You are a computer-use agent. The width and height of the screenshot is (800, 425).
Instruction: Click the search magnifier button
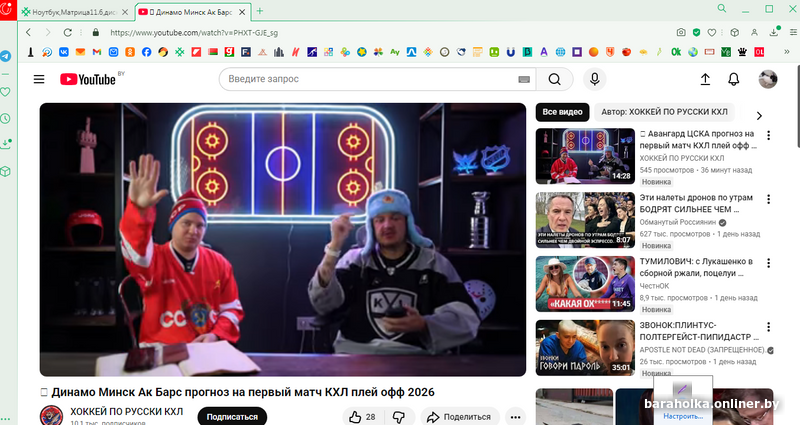point(555,79)
